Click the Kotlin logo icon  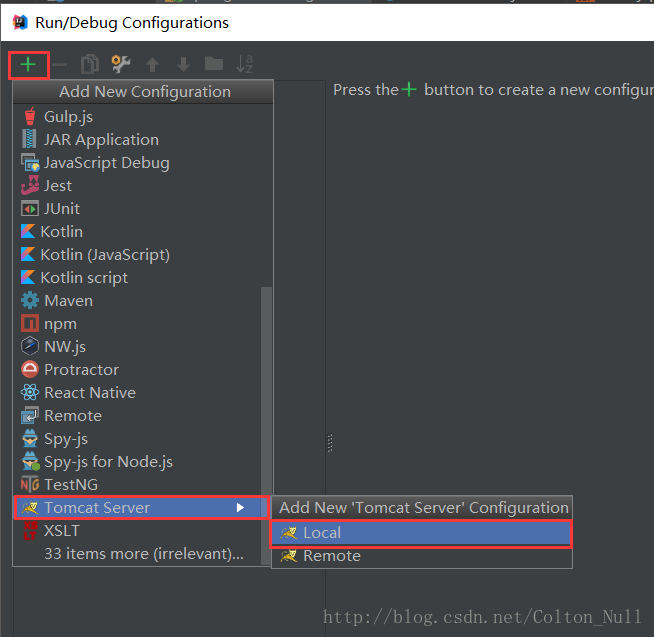coord(28,231)
